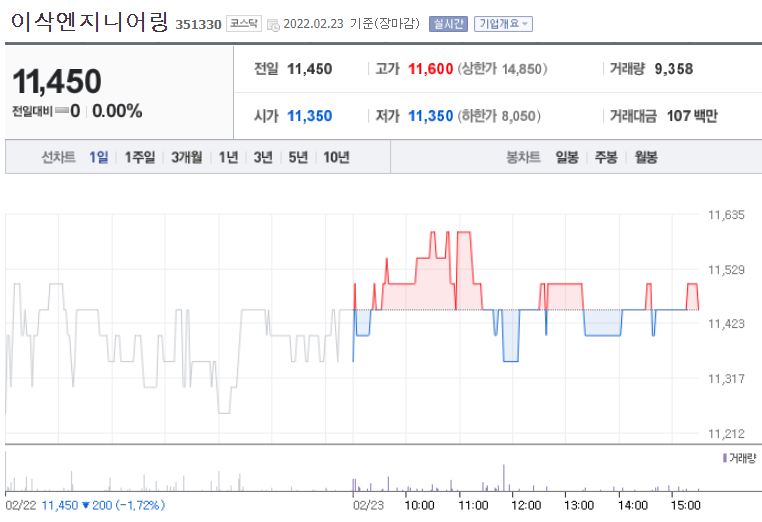
Task: Click the 실시간 real-time button
Action: click(x=448, y=24)
